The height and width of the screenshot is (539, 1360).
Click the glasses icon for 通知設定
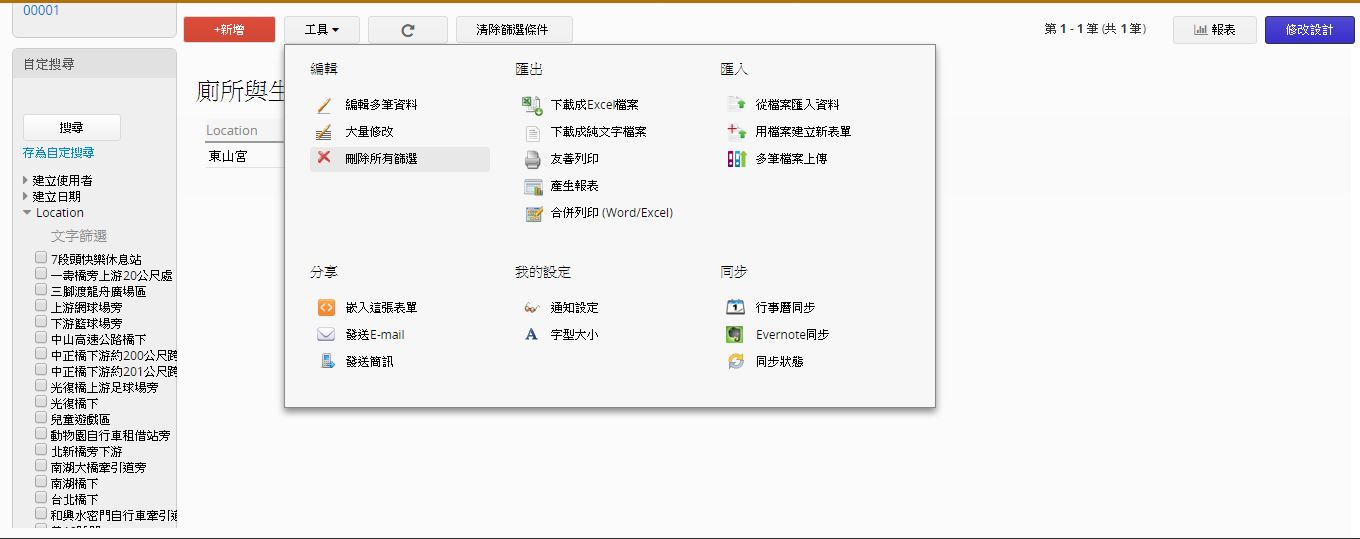coord(532,308)
